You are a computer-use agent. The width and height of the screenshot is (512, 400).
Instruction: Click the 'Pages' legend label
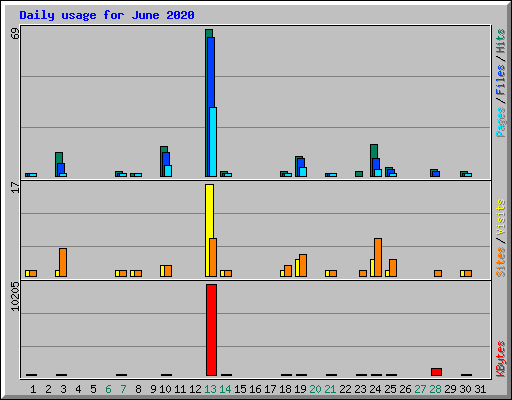pos(500,122)
